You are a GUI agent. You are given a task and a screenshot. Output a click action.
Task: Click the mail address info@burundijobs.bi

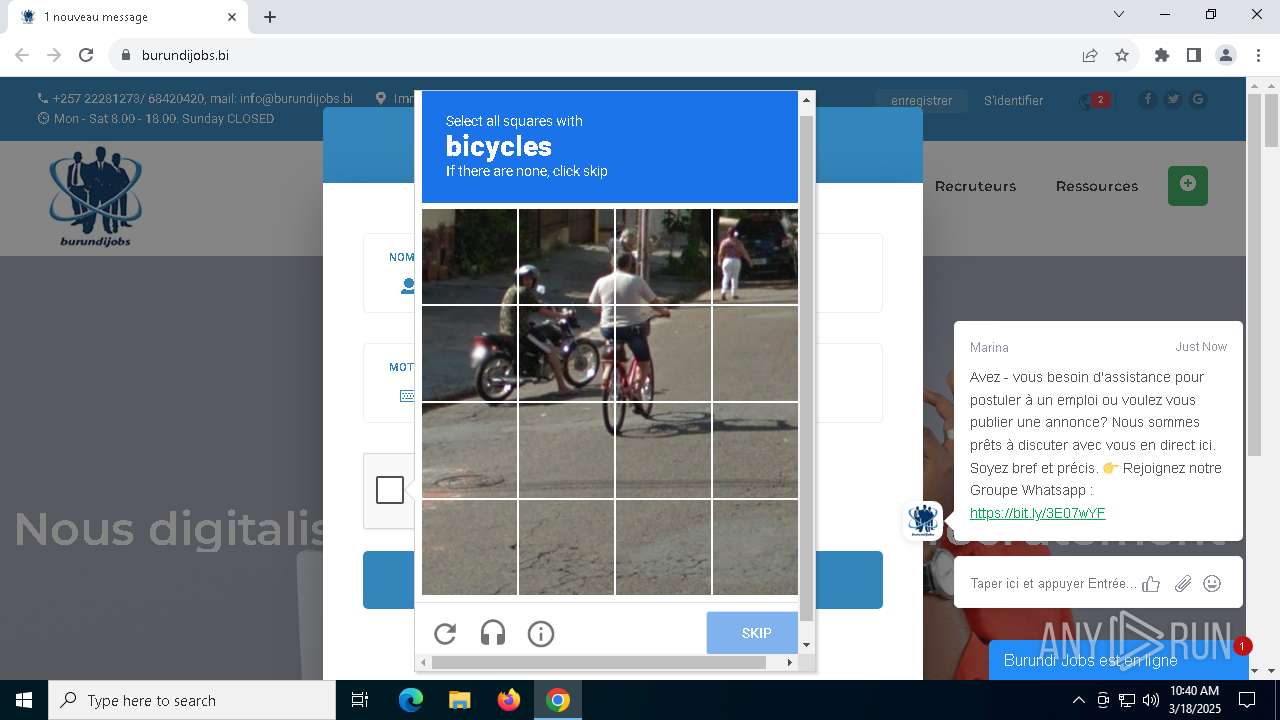click(296, 98)
